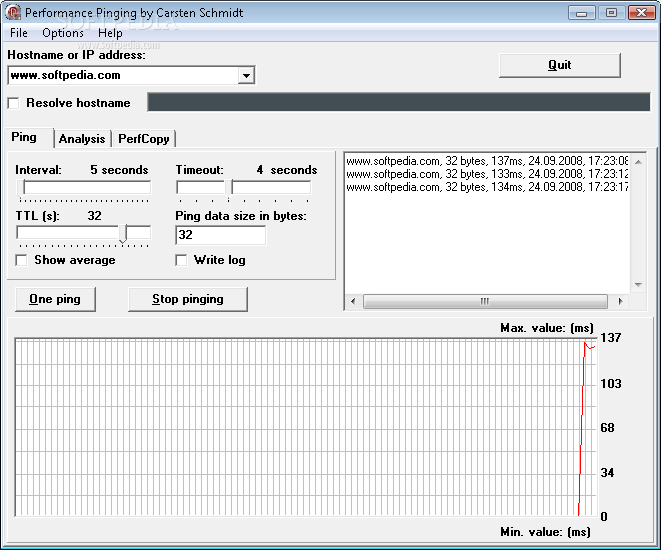The image size is (661, 550).
Task: Click the Interval slider thumb
Action: point(21,187)
